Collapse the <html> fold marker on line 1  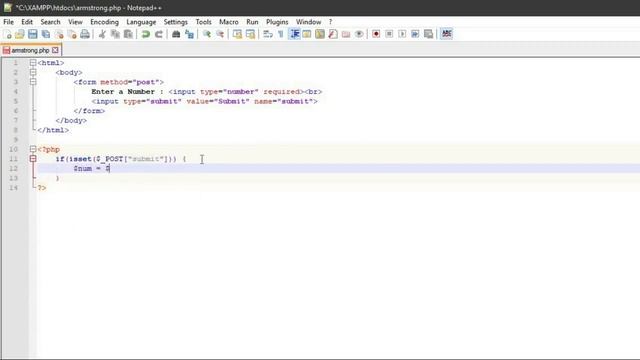coord(33,63)
